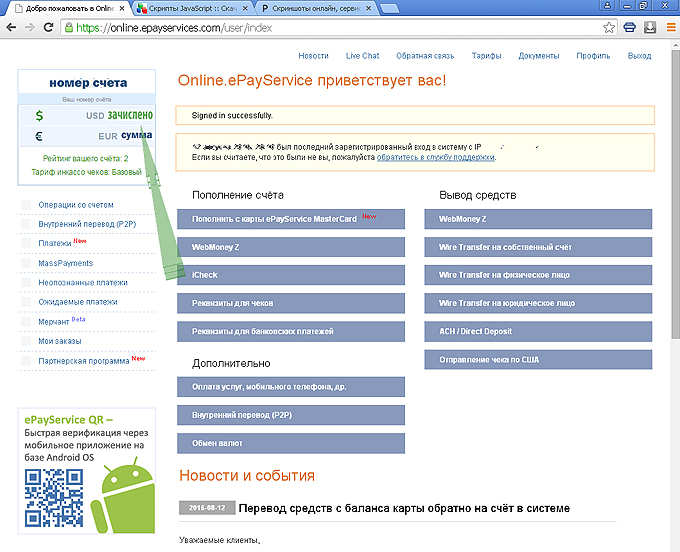Open Мои заказы sidebar link
Image resolution: width=680 pixels, height=552 pixels.
coord(60,341)
